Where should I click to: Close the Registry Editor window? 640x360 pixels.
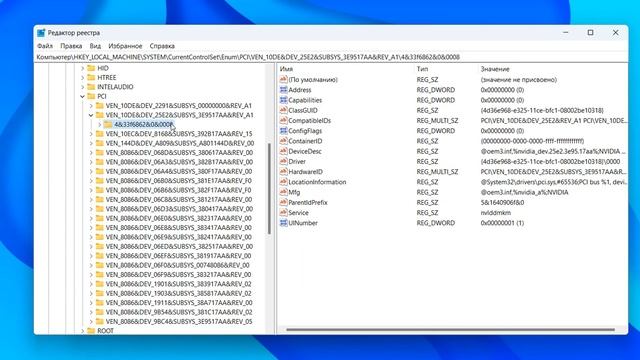point(616,33)
